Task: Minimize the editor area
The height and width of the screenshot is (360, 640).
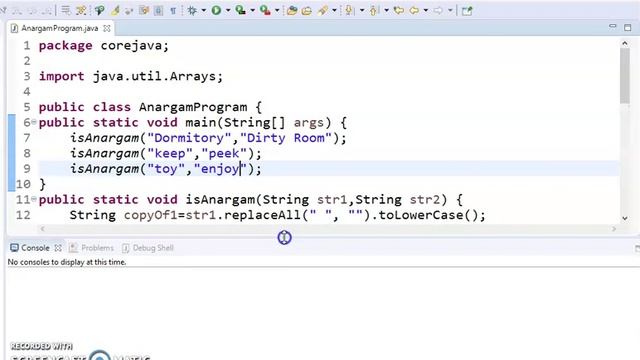Action: pos(612,27)
